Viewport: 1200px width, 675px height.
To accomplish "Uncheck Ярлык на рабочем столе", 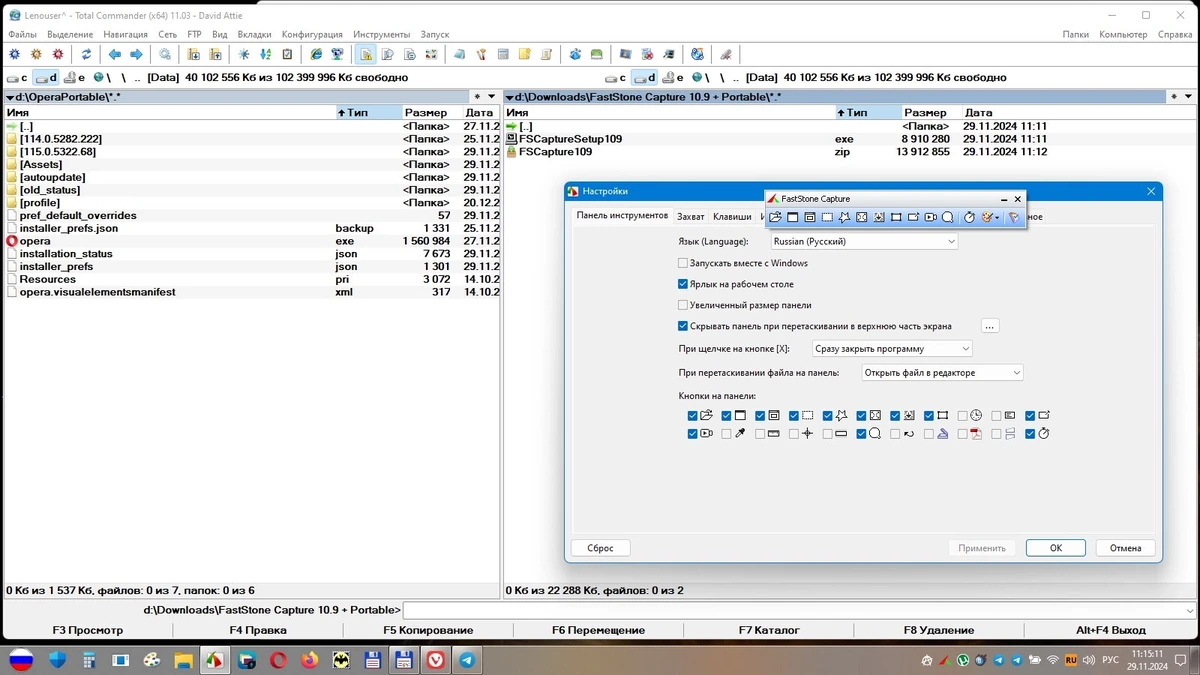I will click(x=683, y=284).
